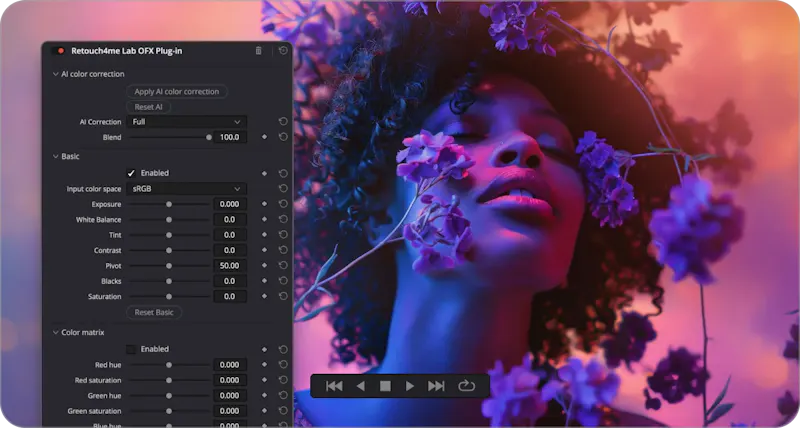Reset the entire Retouch4me plug-in
800x428 pixels.
pyautogui.click(x=283, y=51)
